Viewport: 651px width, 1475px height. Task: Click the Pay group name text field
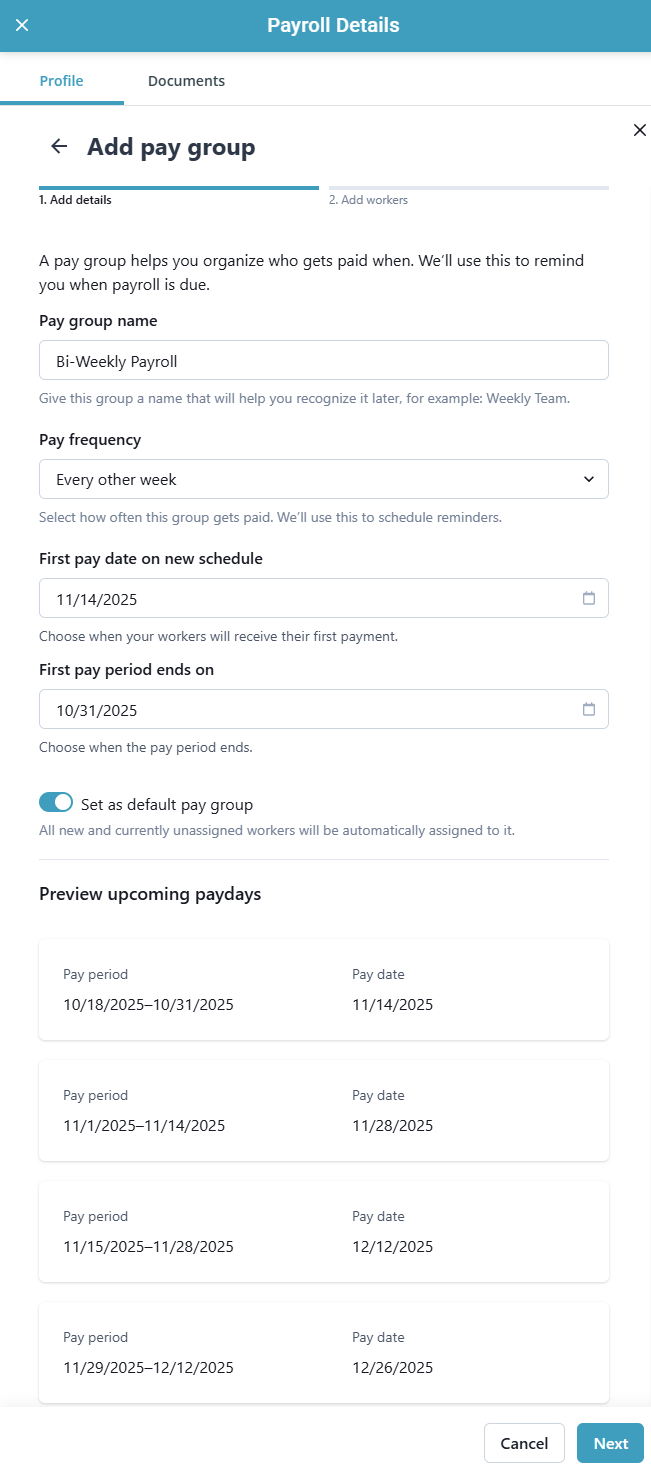pyautogui.click(x=323, y=360)
